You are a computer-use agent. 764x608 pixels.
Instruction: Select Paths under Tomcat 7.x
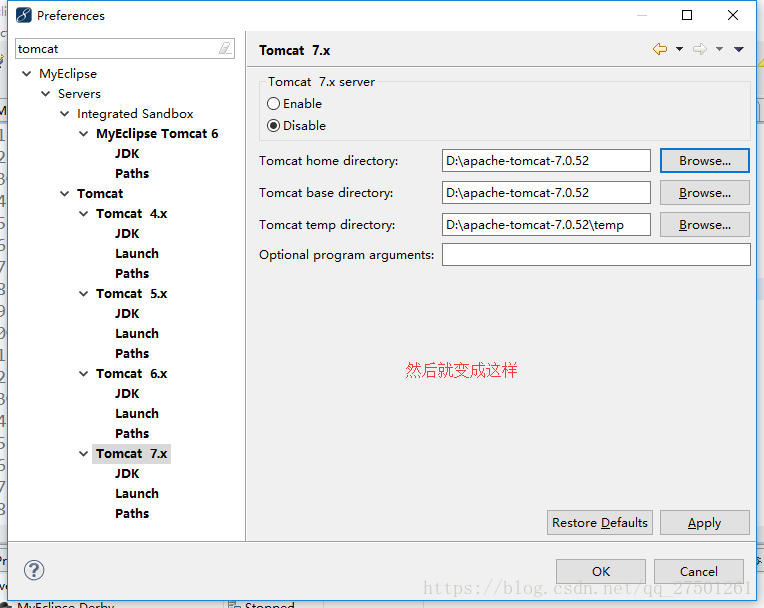coord(132,513)
